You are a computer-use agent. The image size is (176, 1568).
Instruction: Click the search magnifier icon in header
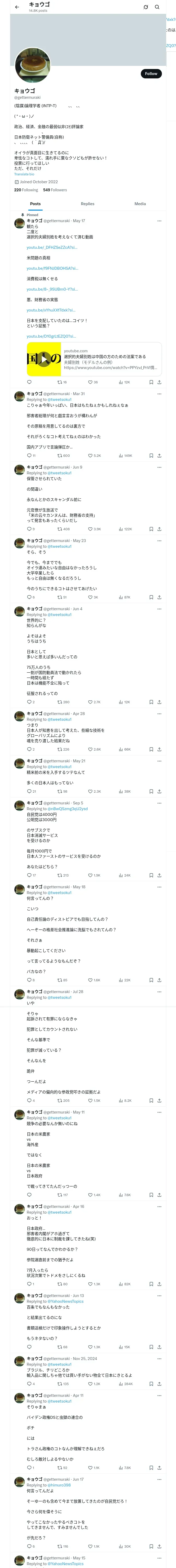[157, 7]
